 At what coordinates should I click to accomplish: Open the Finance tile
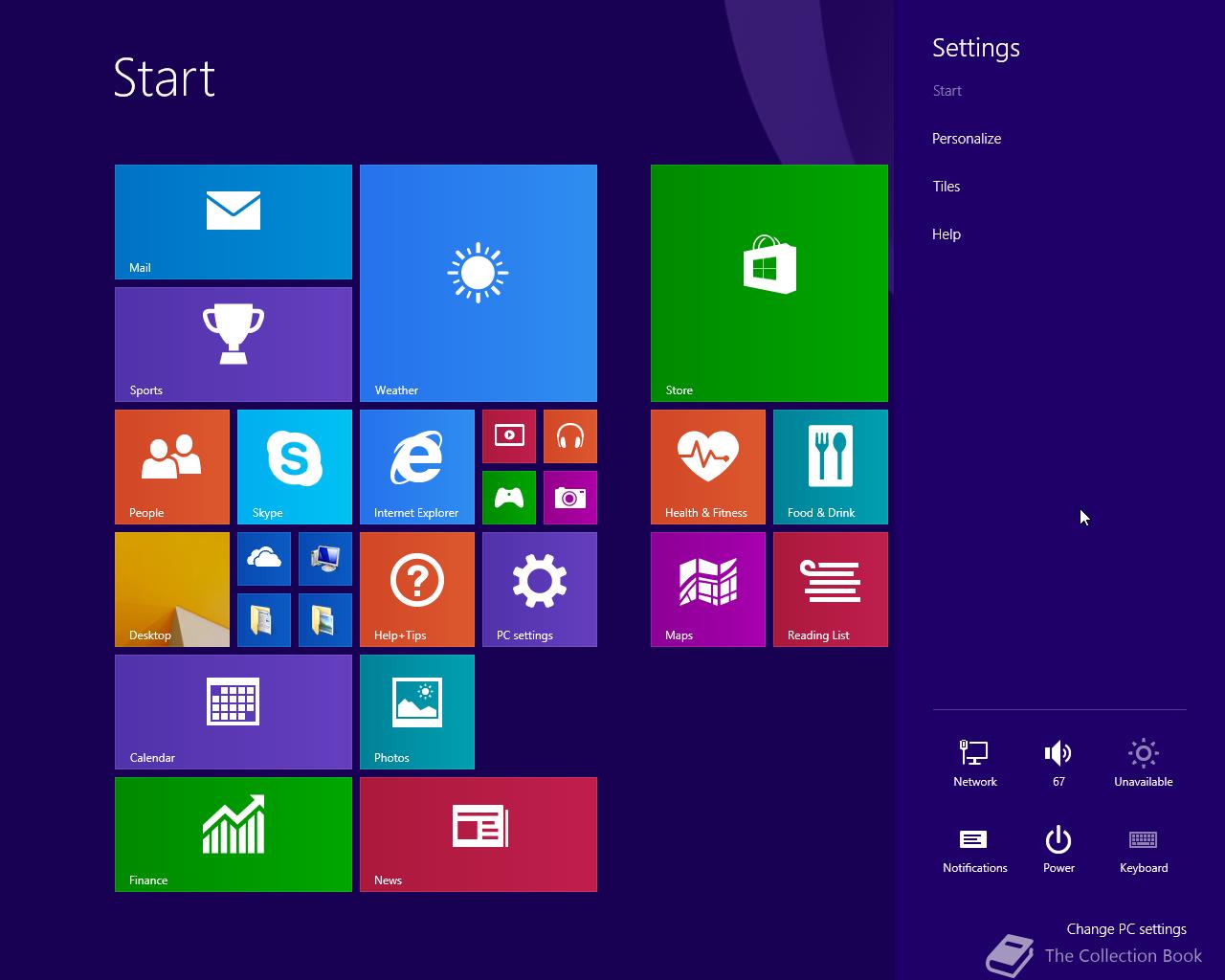234,835
